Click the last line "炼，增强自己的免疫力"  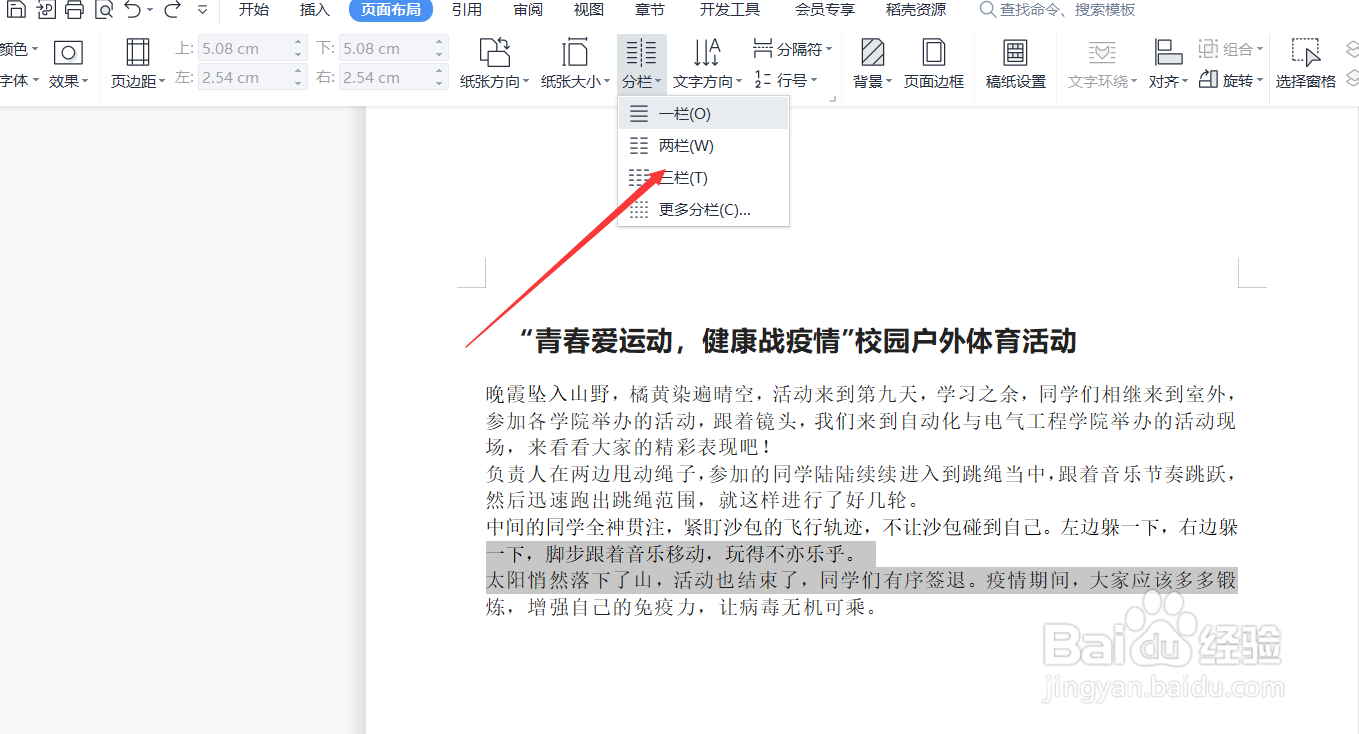[681, 607]
